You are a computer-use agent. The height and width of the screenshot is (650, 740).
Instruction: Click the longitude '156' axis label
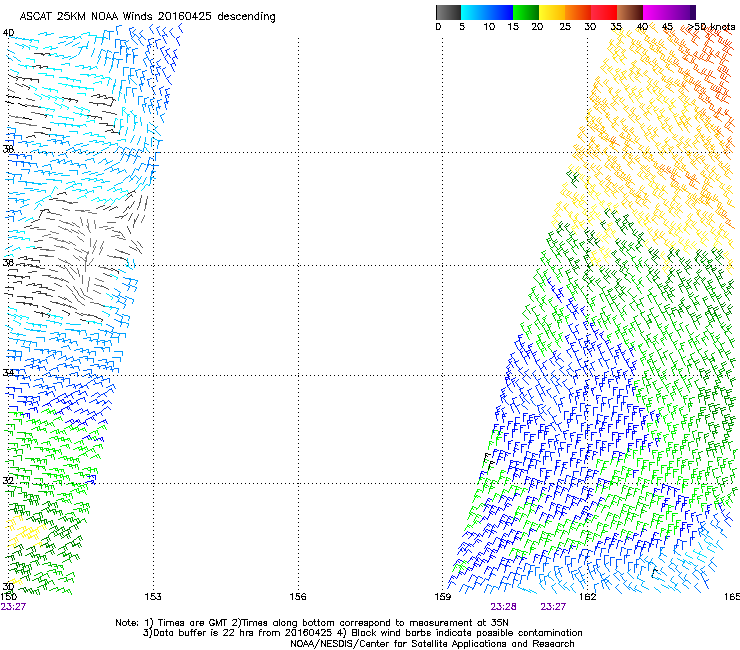coord(298,597)
